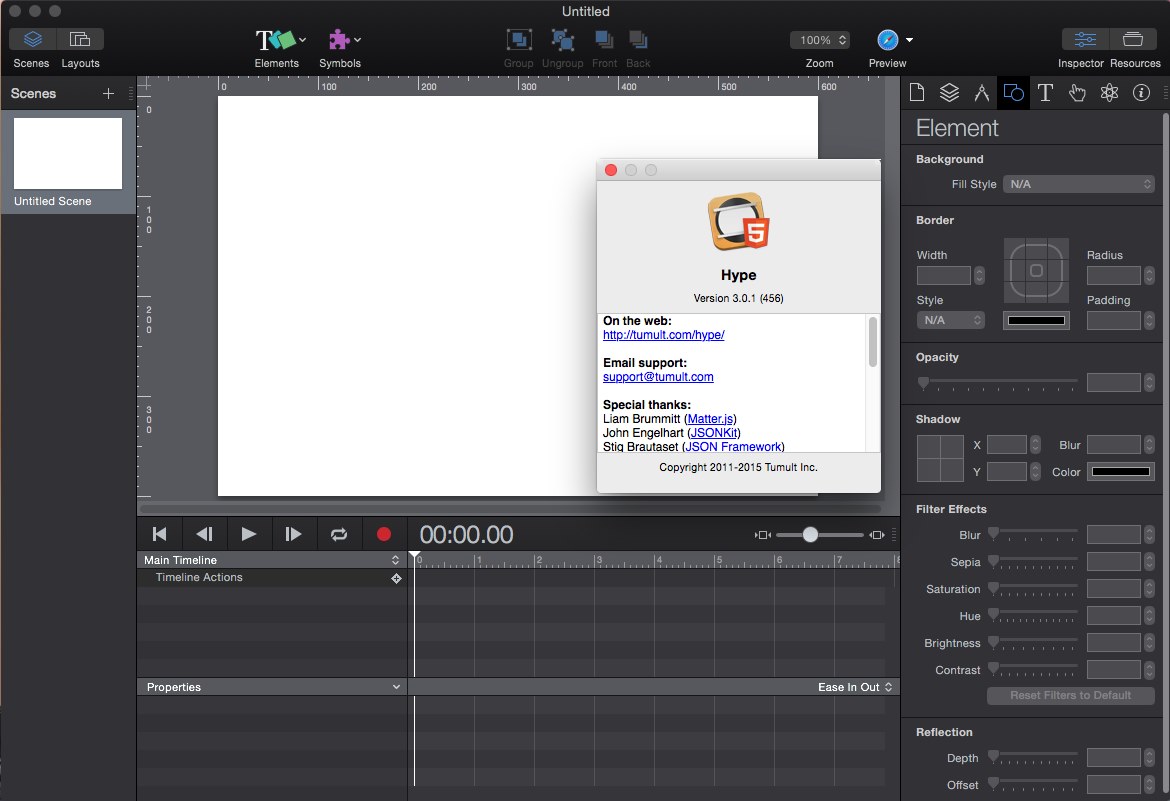Click the Ungroup toolbar icon
Image resolution: width=1170 pixels, height=801 pixels.
tap(563, 40)
